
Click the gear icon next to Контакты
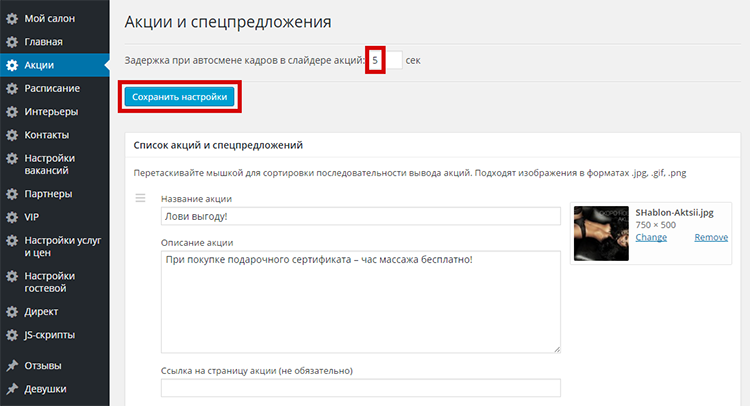pyautogui.click(x=12, y=135)
